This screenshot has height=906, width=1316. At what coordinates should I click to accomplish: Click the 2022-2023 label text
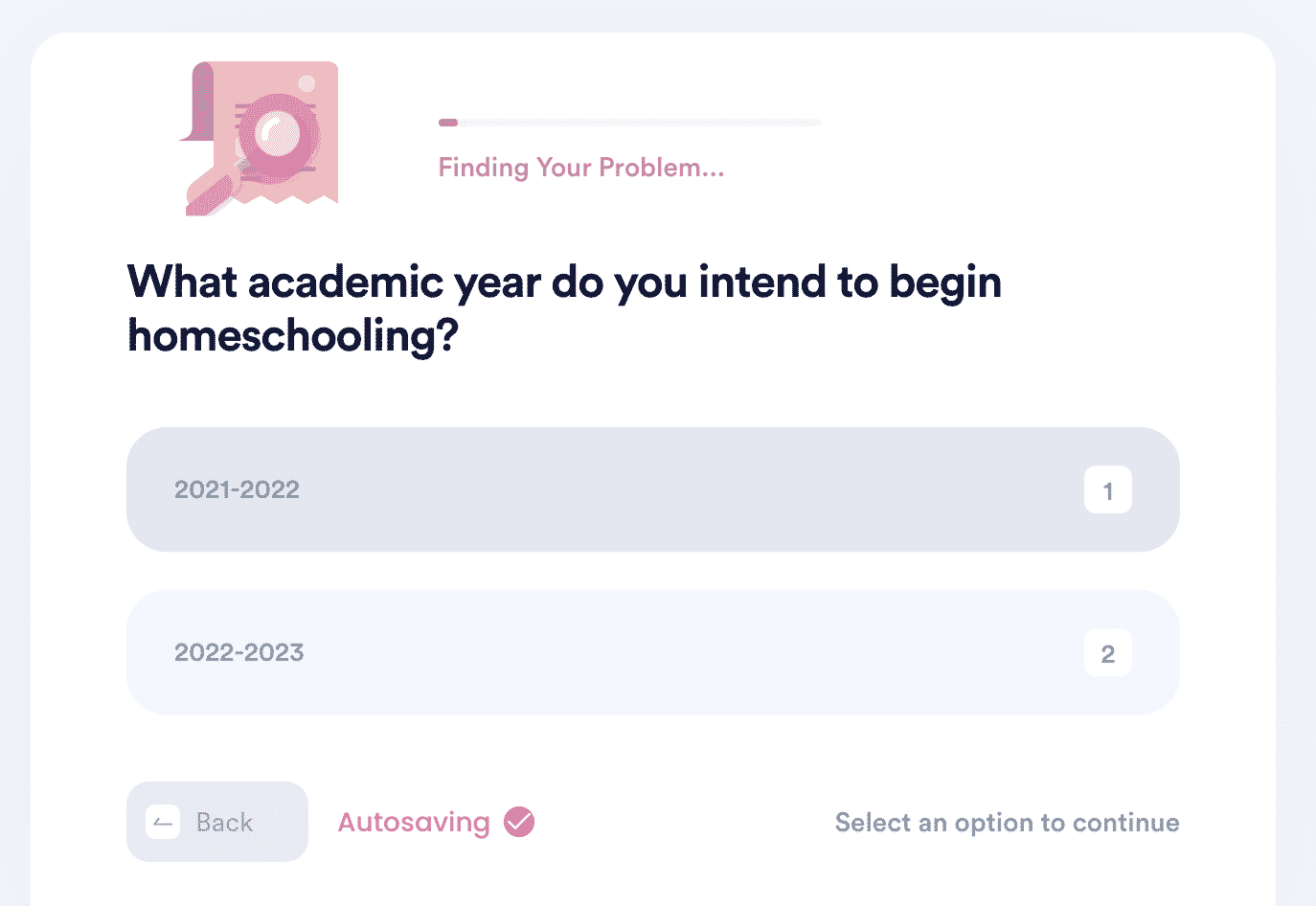pyautogui.click(x=238, y=652)
